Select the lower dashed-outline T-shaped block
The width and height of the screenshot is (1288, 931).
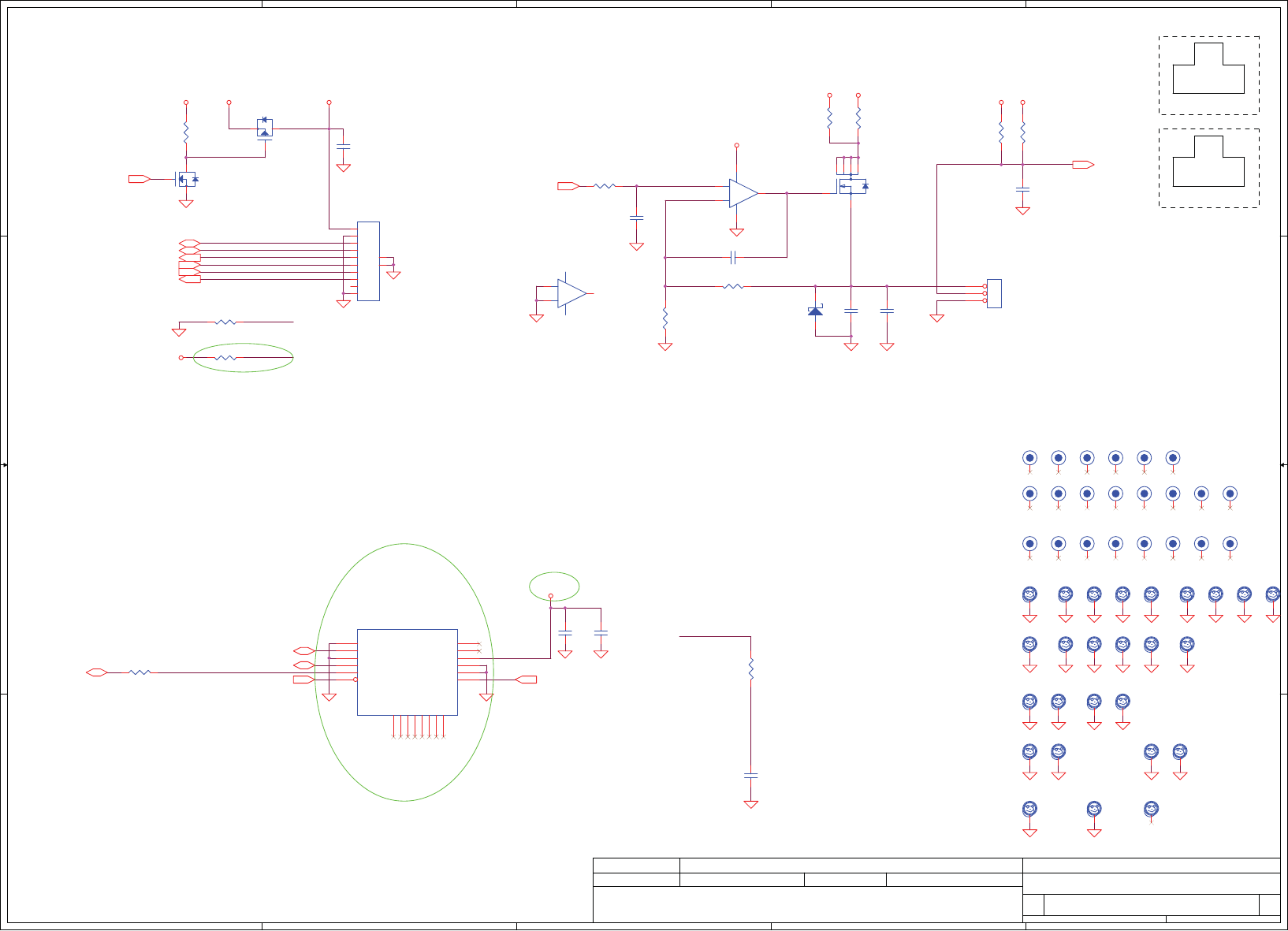1208,168
